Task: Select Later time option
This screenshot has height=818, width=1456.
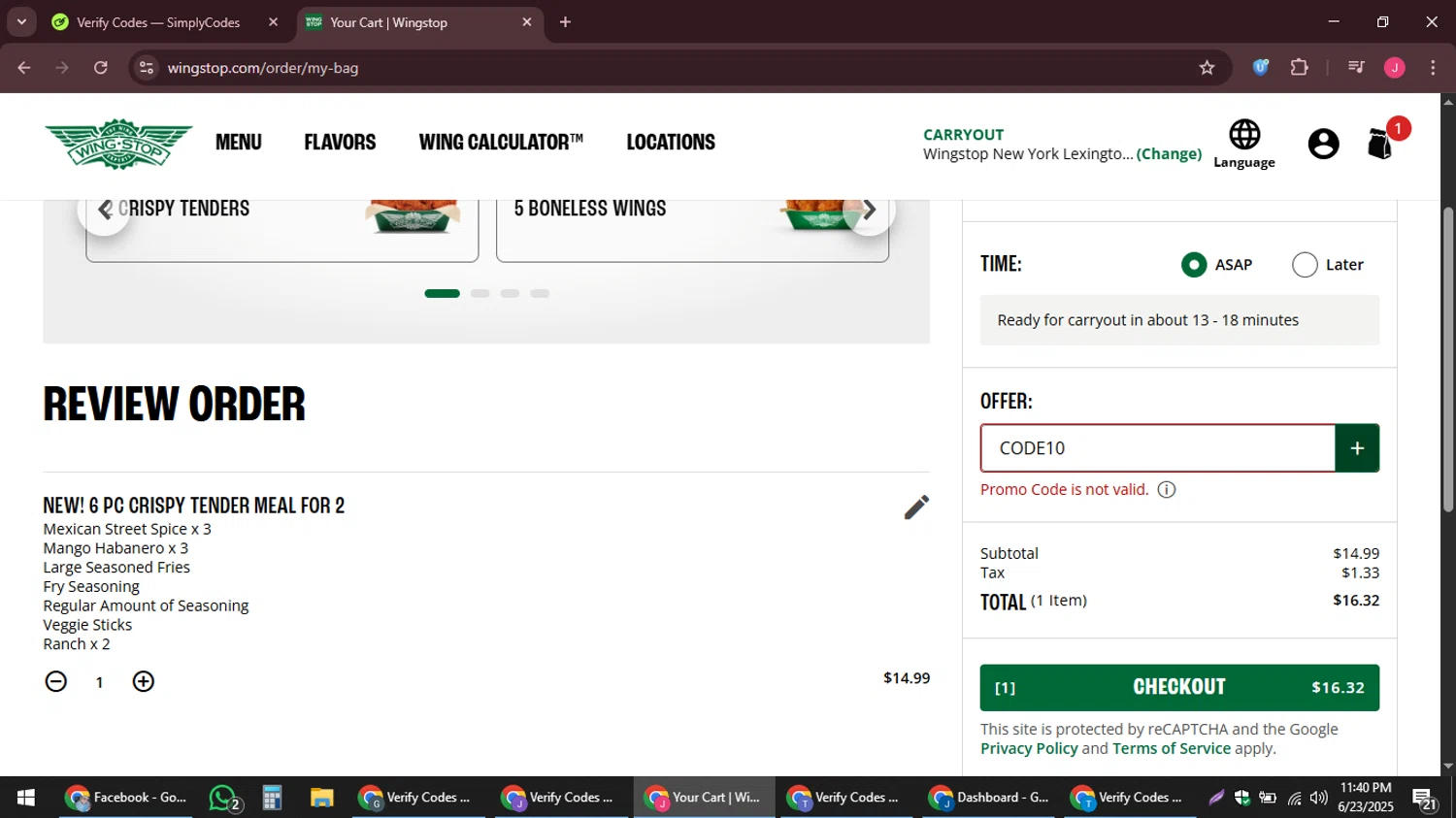Action: pos(1305,265)
